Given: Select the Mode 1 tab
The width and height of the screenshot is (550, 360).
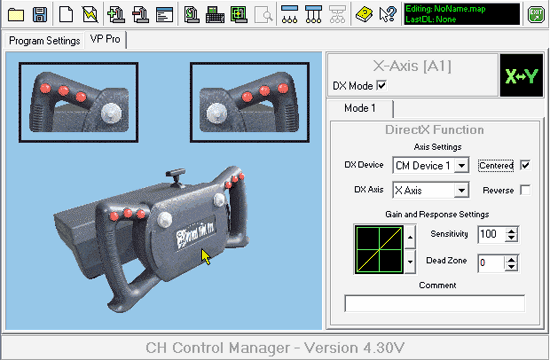Looking at the screenshot, I should (x=360, y=108).
